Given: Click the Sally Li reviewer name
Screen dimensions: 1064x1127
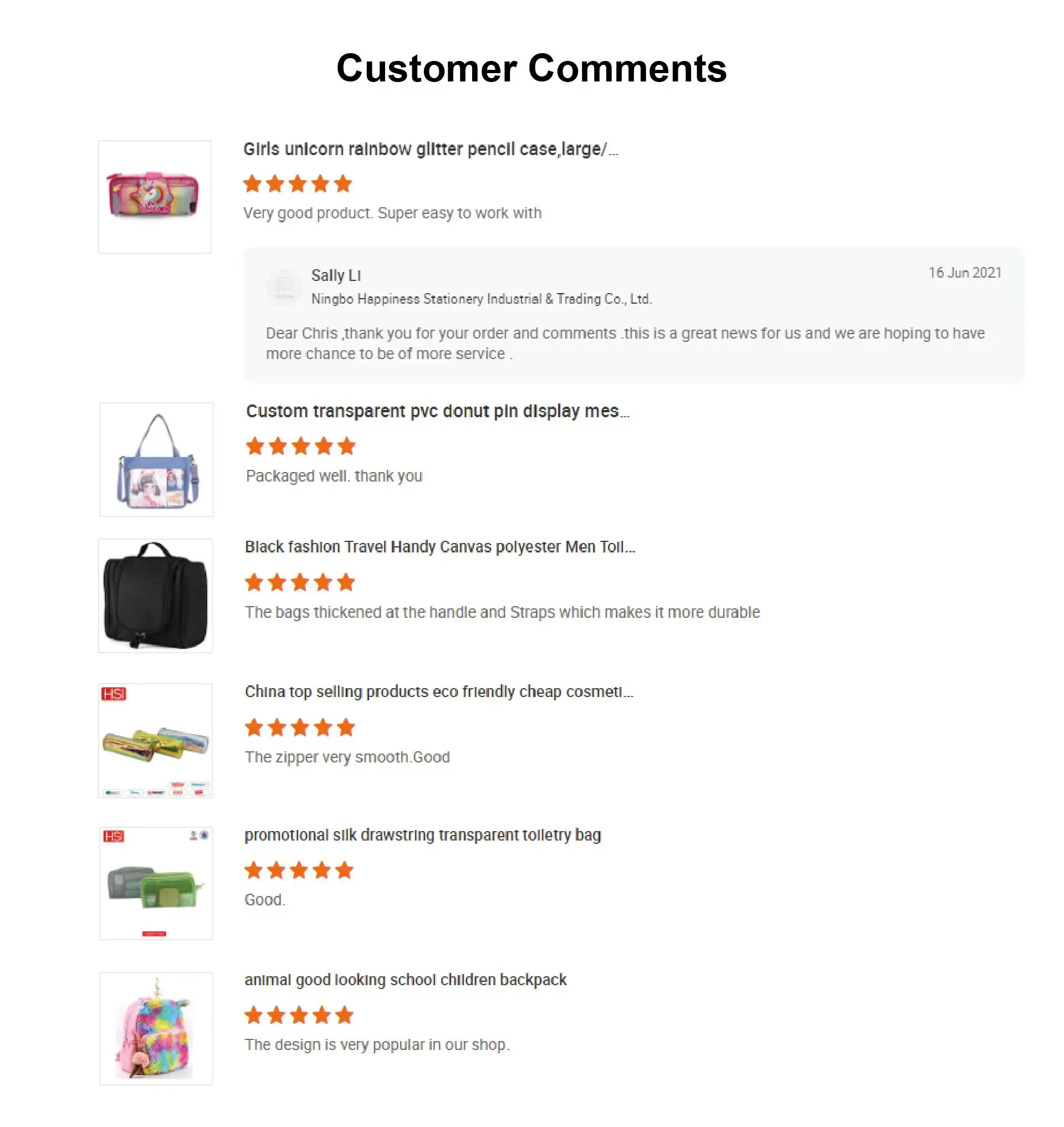Looking at the screenshot, I should pos(336,275).
